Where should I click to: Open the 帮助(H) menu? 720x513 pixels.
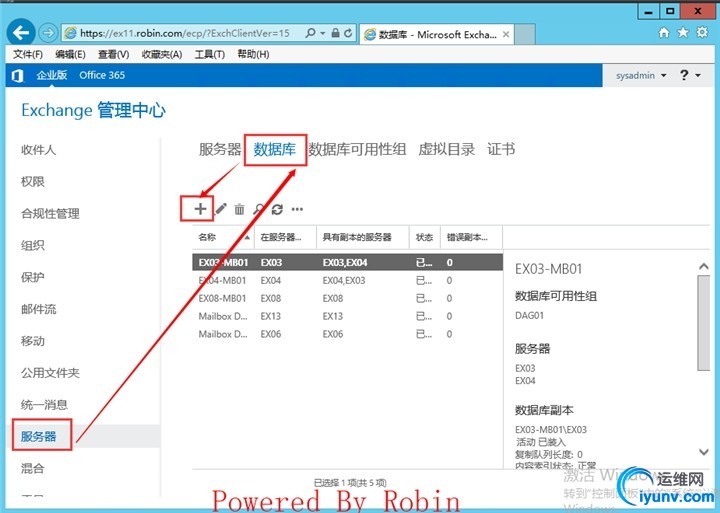point(253,55)
